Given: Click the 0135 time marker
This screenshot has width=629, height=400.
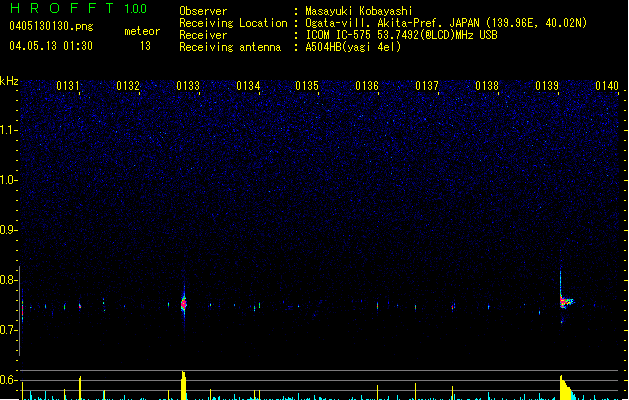Looking at the screenshot, I should [307, 86].
